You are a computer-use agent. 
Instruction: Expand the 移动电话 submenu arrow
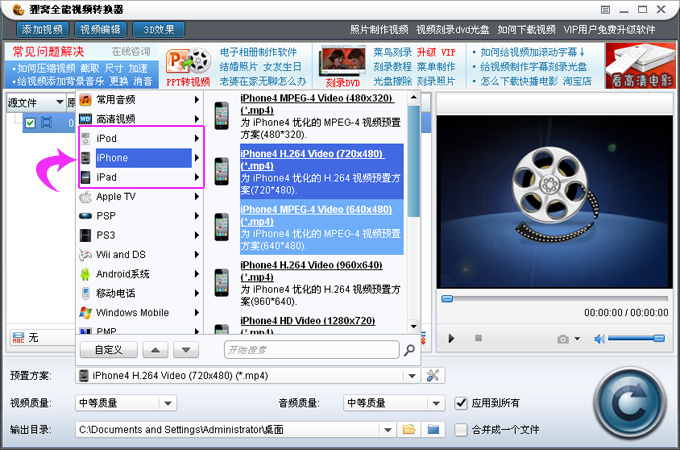tap(197, 293)
